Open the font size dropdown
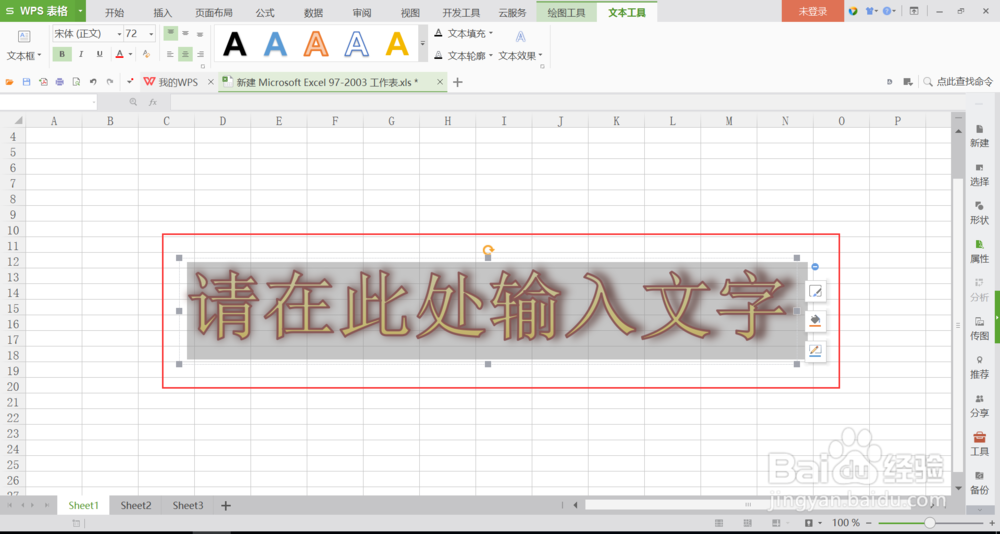The height and width of the screenshot is (534, 1000). pyautogui.click(x=151, y=34)
